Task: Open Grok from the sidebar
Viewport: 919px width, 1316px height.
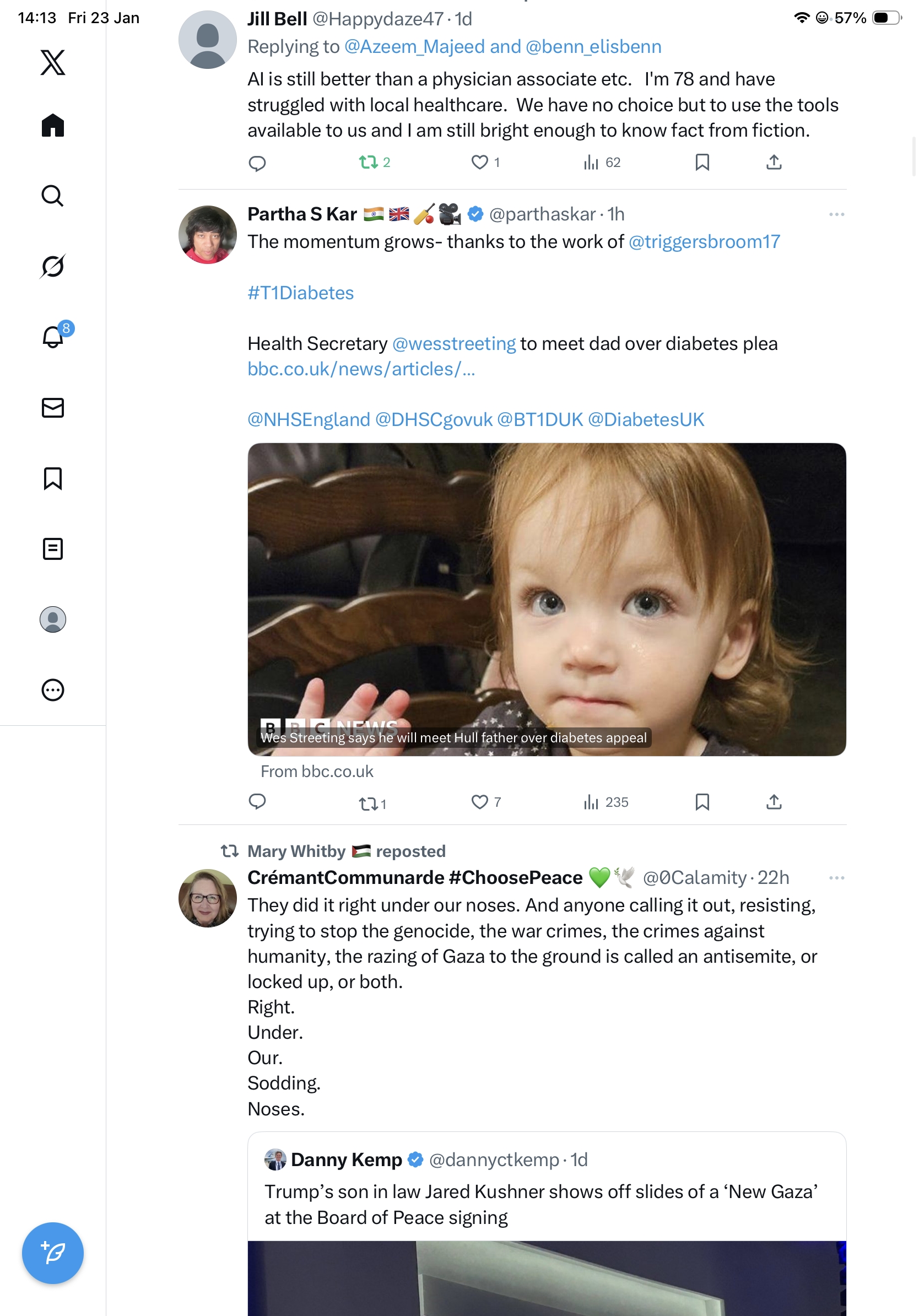Action: pos(53,267)
